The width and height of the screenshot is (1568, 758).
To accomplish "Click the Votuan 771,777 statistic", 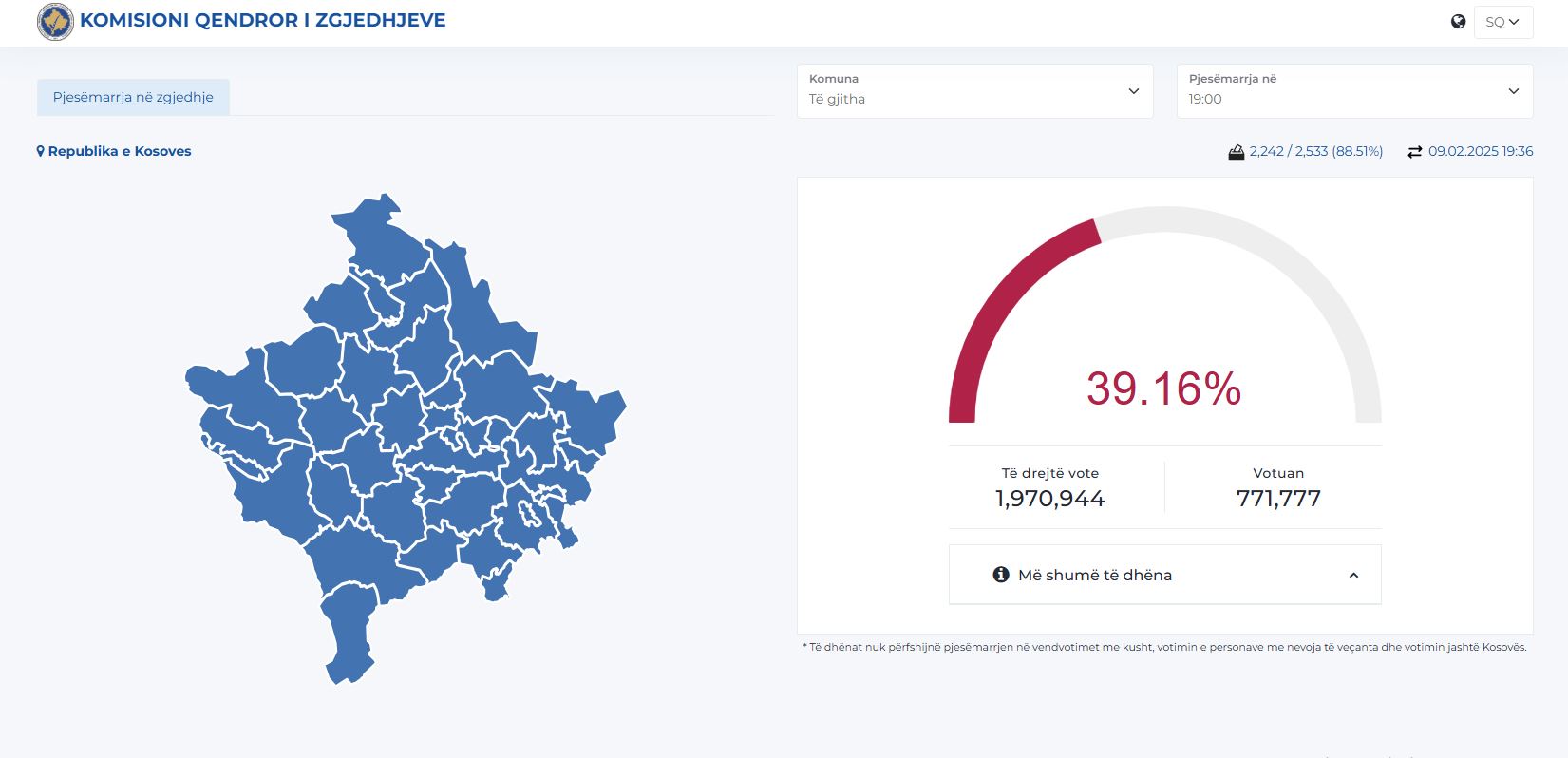I will click(x=1277, y=487).
